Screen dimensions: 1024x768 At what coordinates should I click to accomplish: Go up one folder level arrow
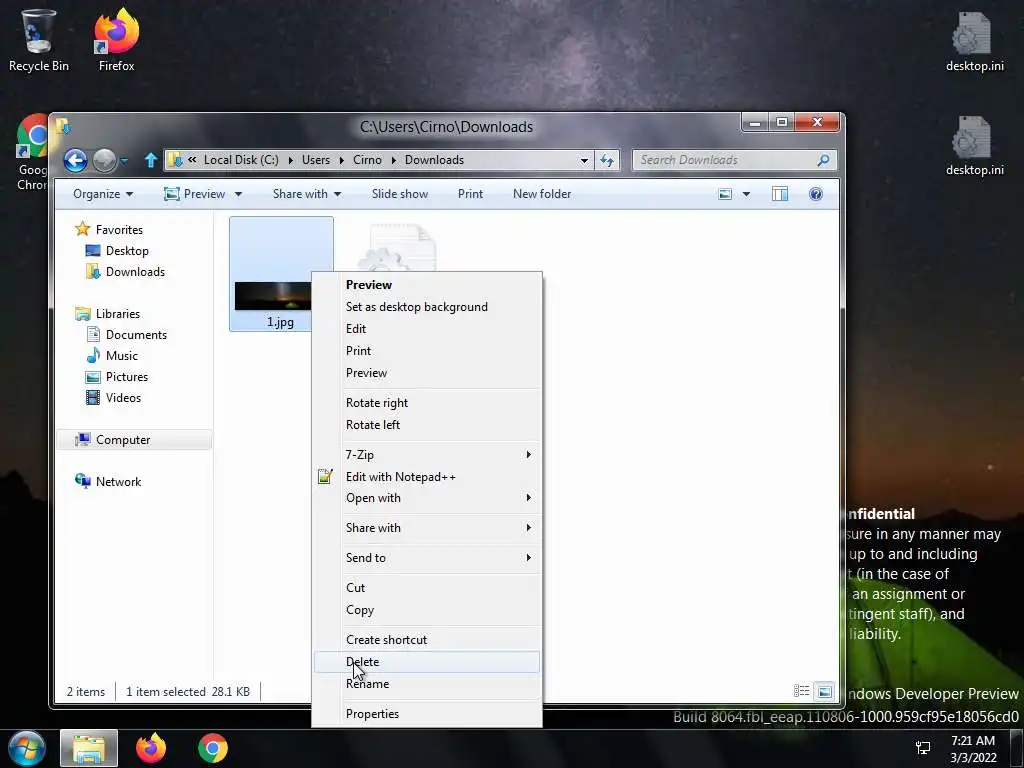tap(151, 160)
